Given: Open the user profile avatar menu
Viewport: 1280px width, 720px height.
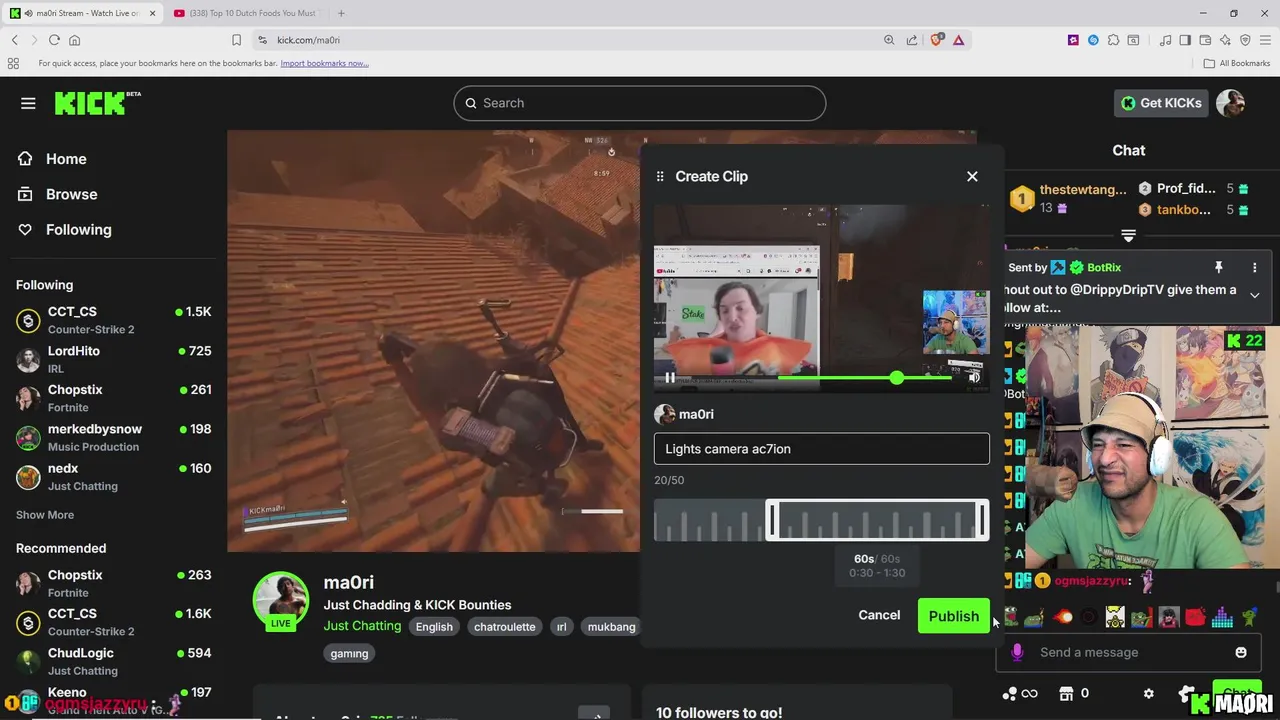Looking at the screenshot, I should pos(1231,103).
